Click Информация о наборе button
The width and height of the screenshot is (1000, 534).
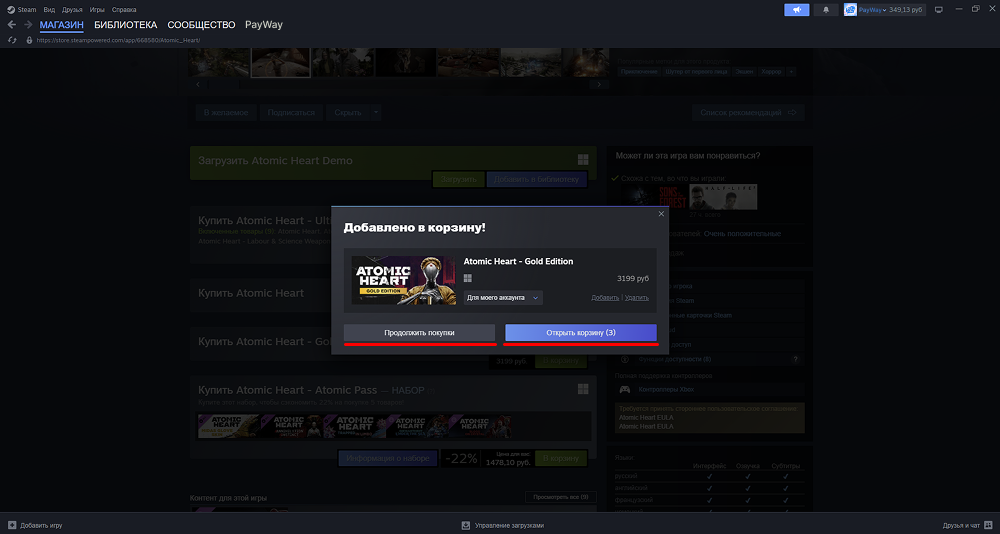coord(388,458)
